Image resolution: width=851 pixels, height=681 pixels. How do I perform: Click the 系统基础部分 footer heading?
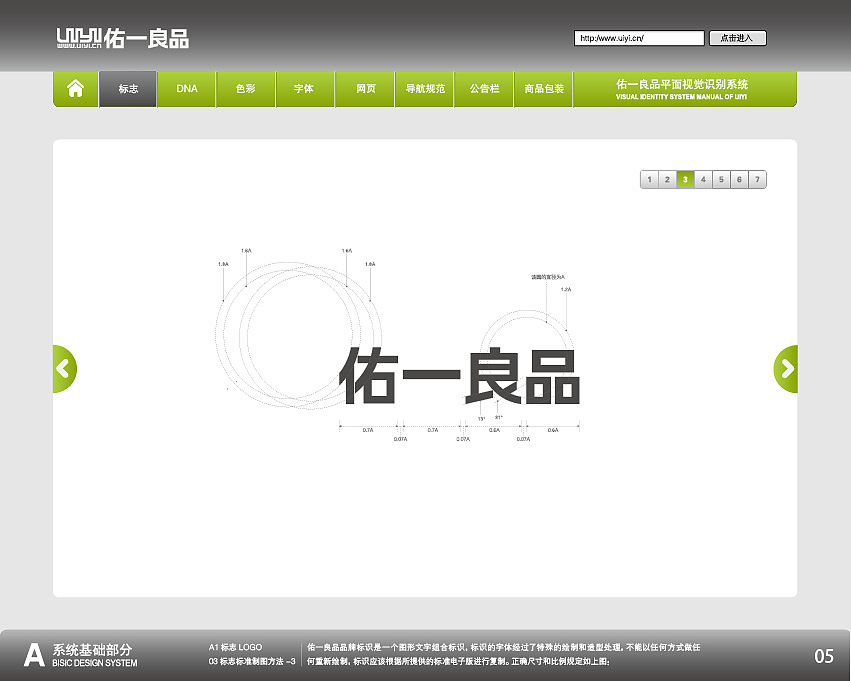pyautogui.click(x=92, y=650)
